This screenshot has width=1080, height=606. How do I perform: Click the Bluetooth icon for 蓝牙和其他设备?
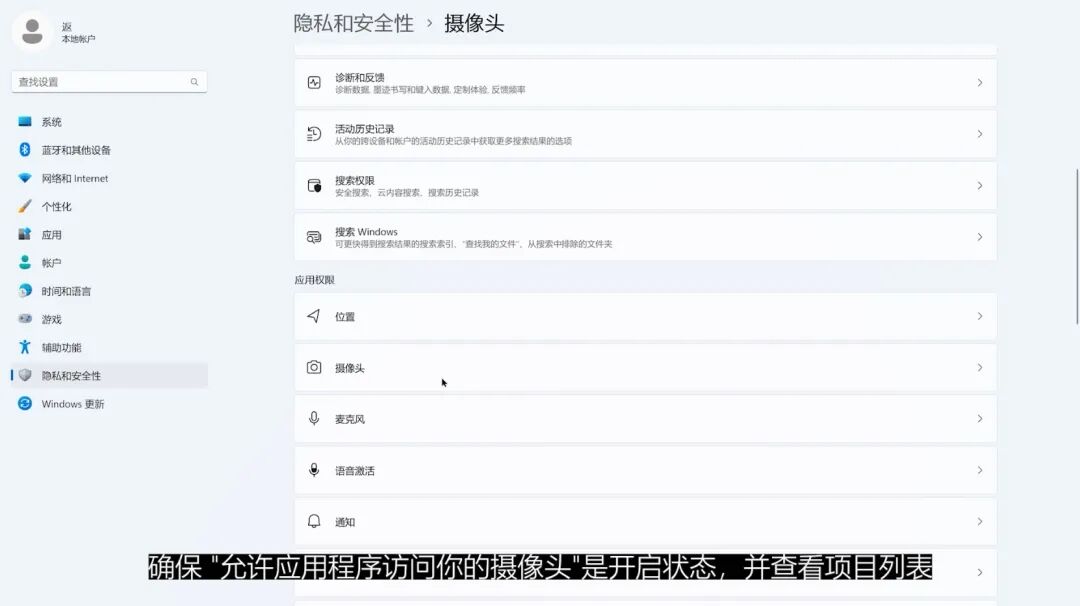click(x=25, y=149)
